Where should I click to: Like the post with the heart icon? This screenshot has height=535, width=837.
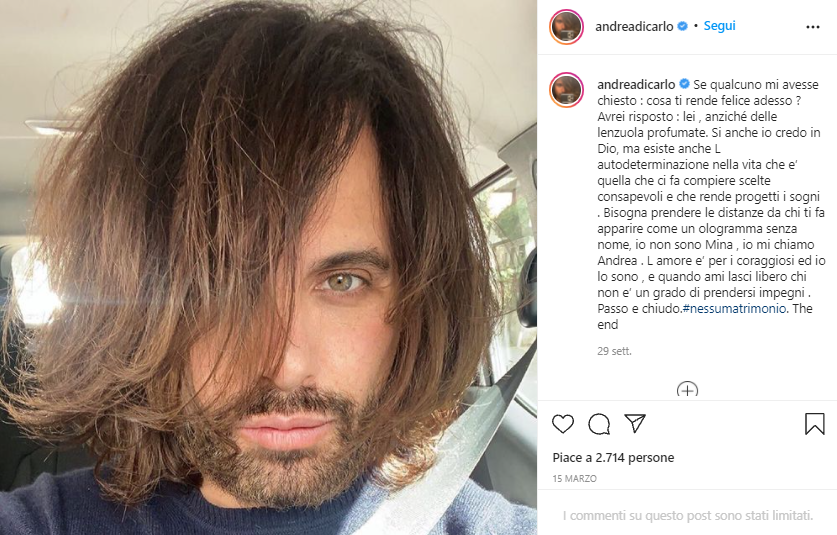coord(563,424)
